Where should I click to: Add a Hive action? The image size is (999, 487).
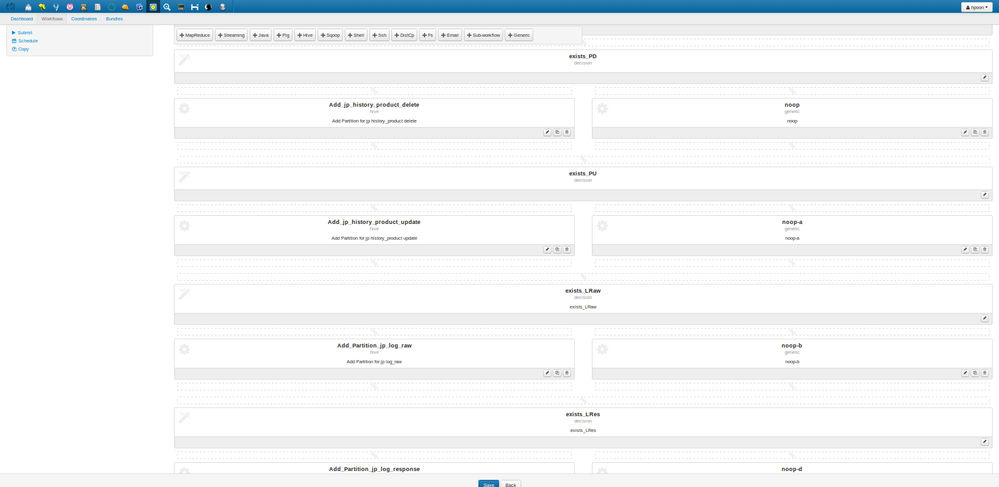tap(305, 35)
